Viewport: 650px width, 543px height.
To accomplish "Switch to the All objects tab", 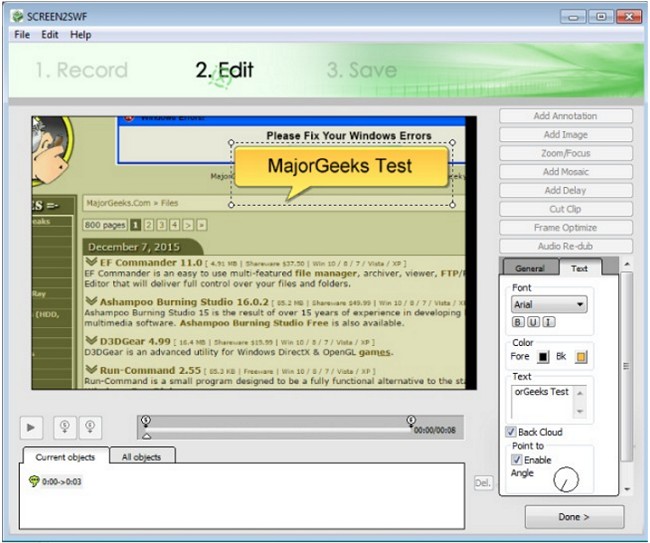I will pyautogui.click(x=142, y=457).
